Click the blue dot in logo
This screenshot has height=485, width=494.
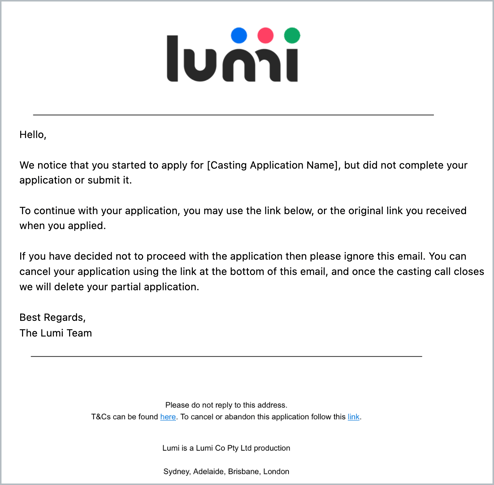239,35
